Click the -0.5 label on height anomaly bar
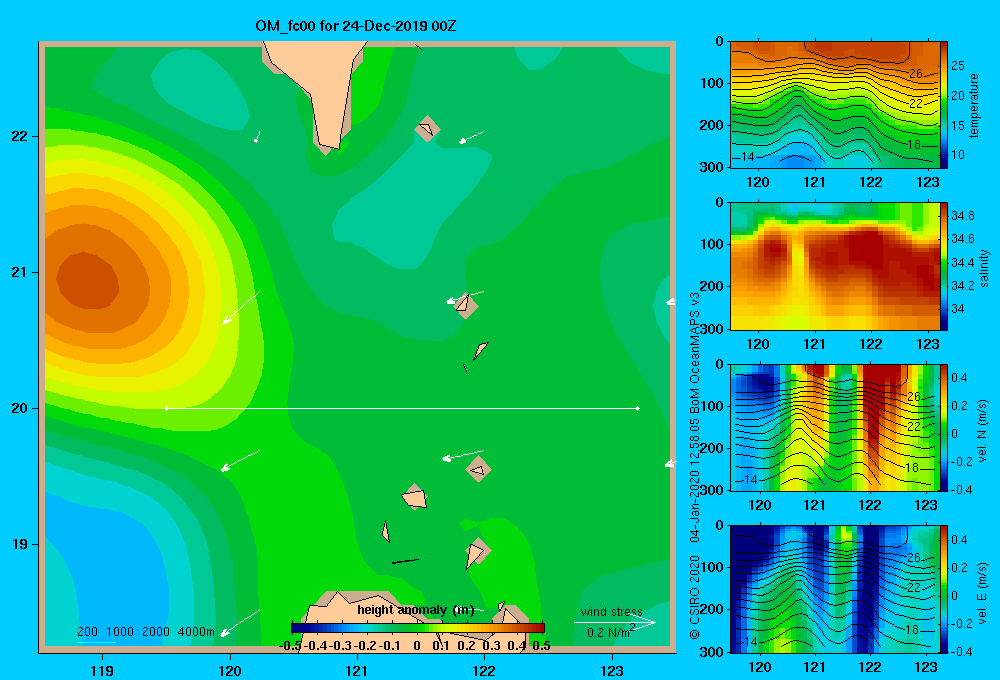Image resolution: width=1000 pixels, height=680 pixels. click(x=291, y=646)
